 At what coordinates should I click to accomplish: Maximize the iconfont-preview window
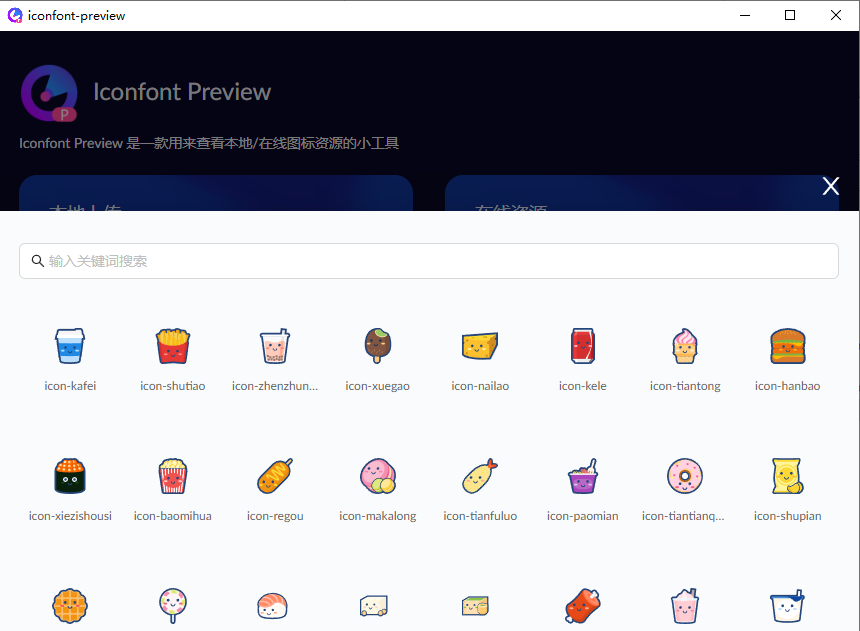(x=790, y=15)
